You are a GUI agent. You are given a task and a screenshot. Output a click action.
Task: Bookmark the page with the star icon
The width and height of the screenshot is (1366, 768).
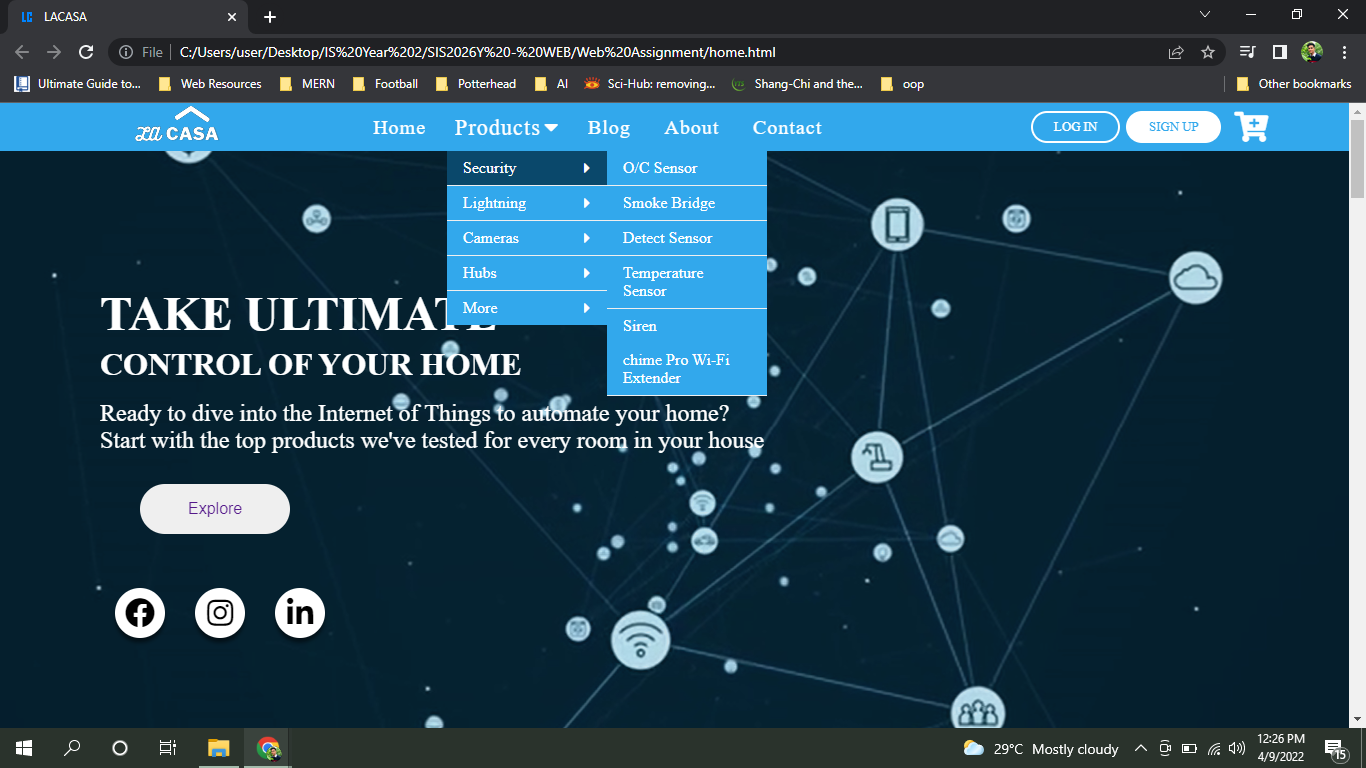coord(1206,51)
